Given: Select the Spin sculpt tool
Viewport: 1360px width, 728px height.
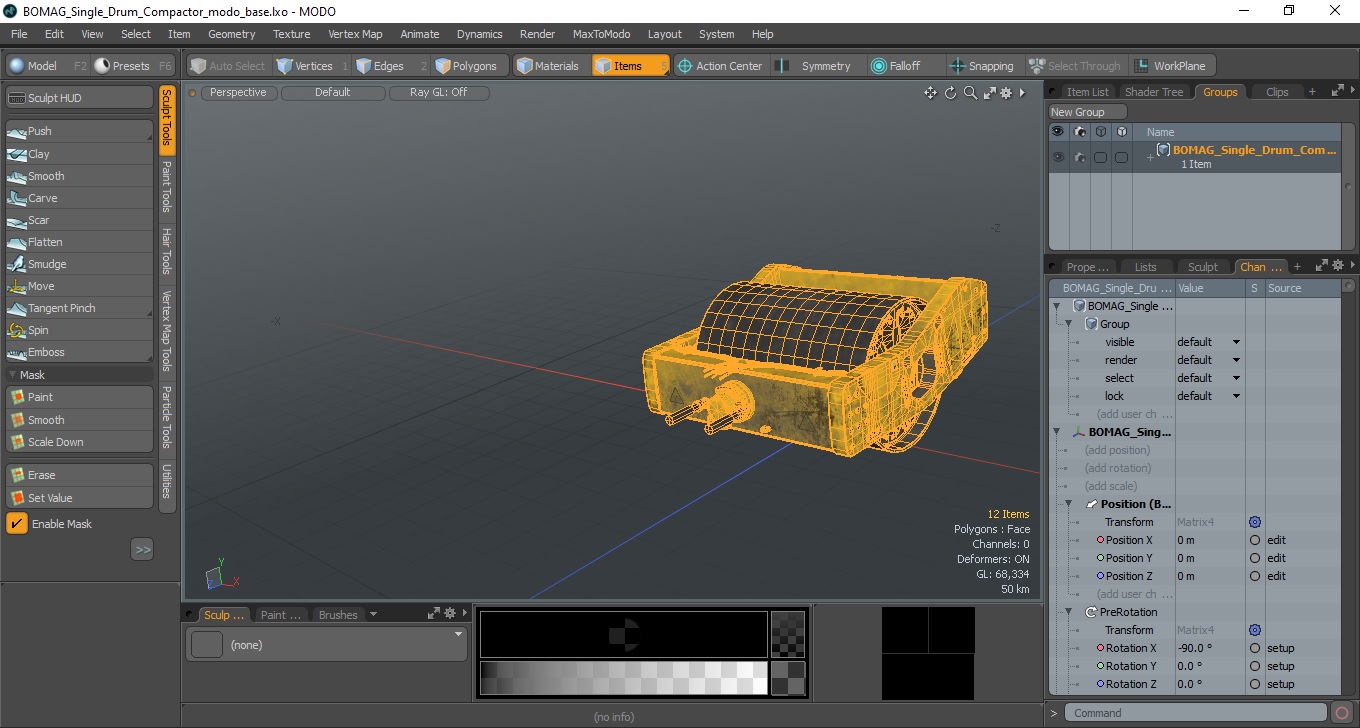Looking at the screenshot, I should pyautogui.click(x=79, y=330).
